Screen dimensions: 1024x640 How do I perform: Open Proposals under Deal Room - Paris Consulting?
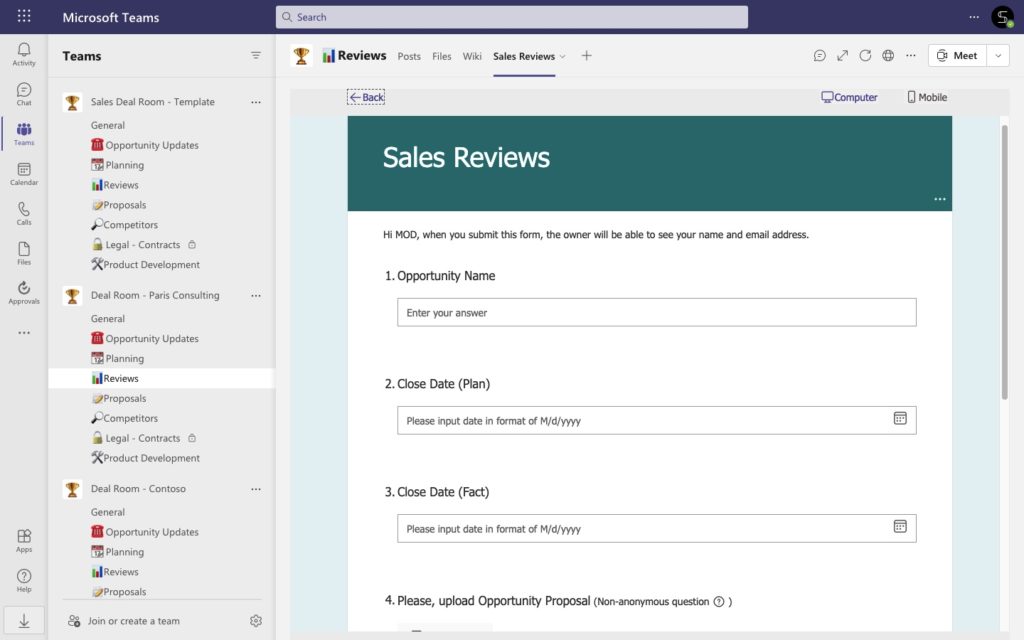(119, 398)
